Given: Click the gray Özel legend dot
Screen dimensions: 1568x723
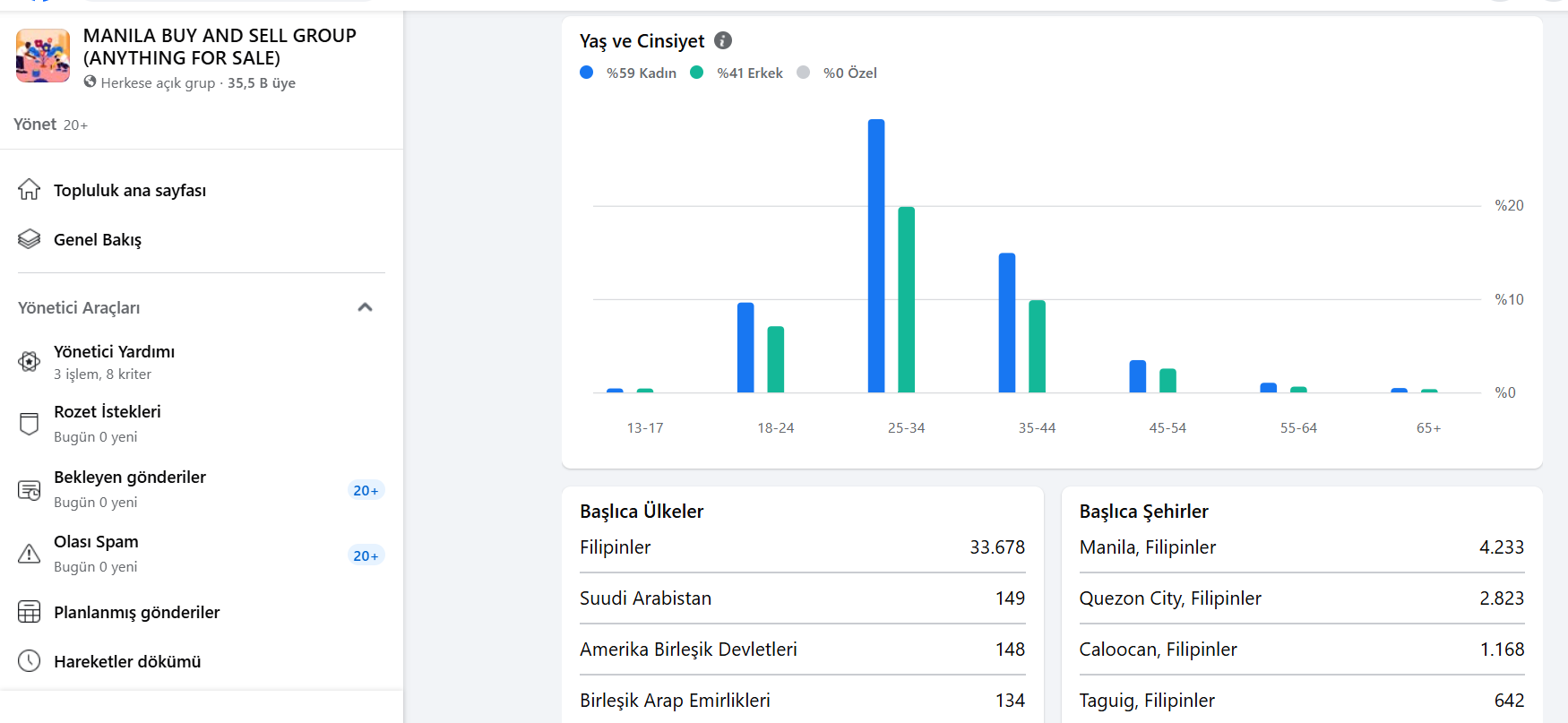Looking at the screenshot, I should (x=804, y=73).
